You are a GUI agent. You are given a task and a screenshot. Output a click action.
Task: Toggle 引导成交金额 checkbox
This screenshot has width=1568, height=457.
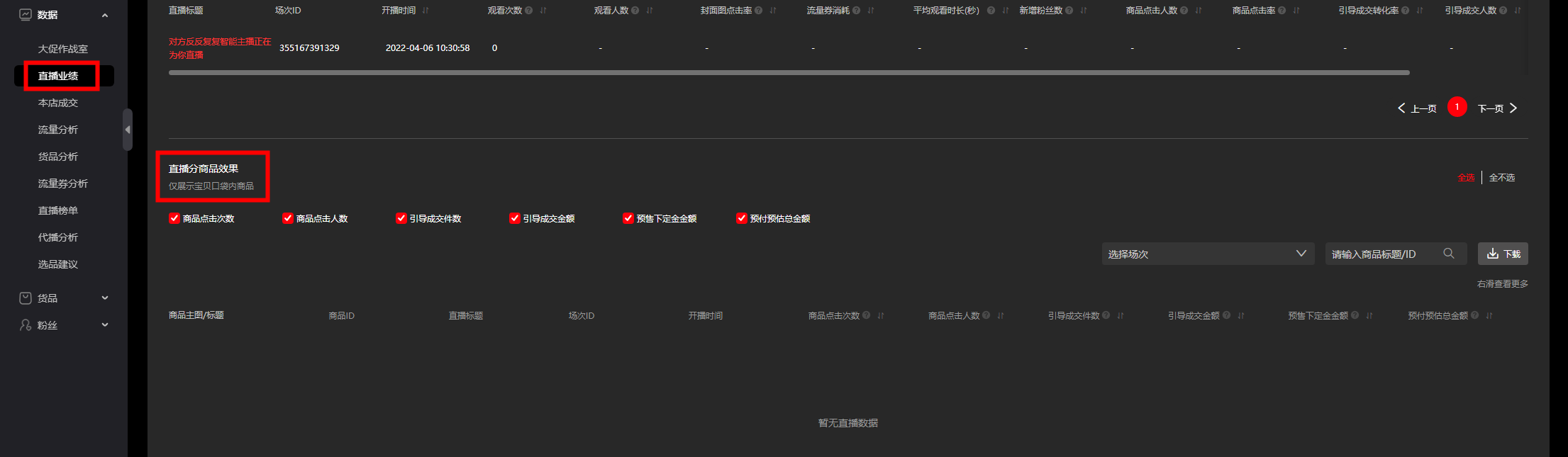pos(515,218)
